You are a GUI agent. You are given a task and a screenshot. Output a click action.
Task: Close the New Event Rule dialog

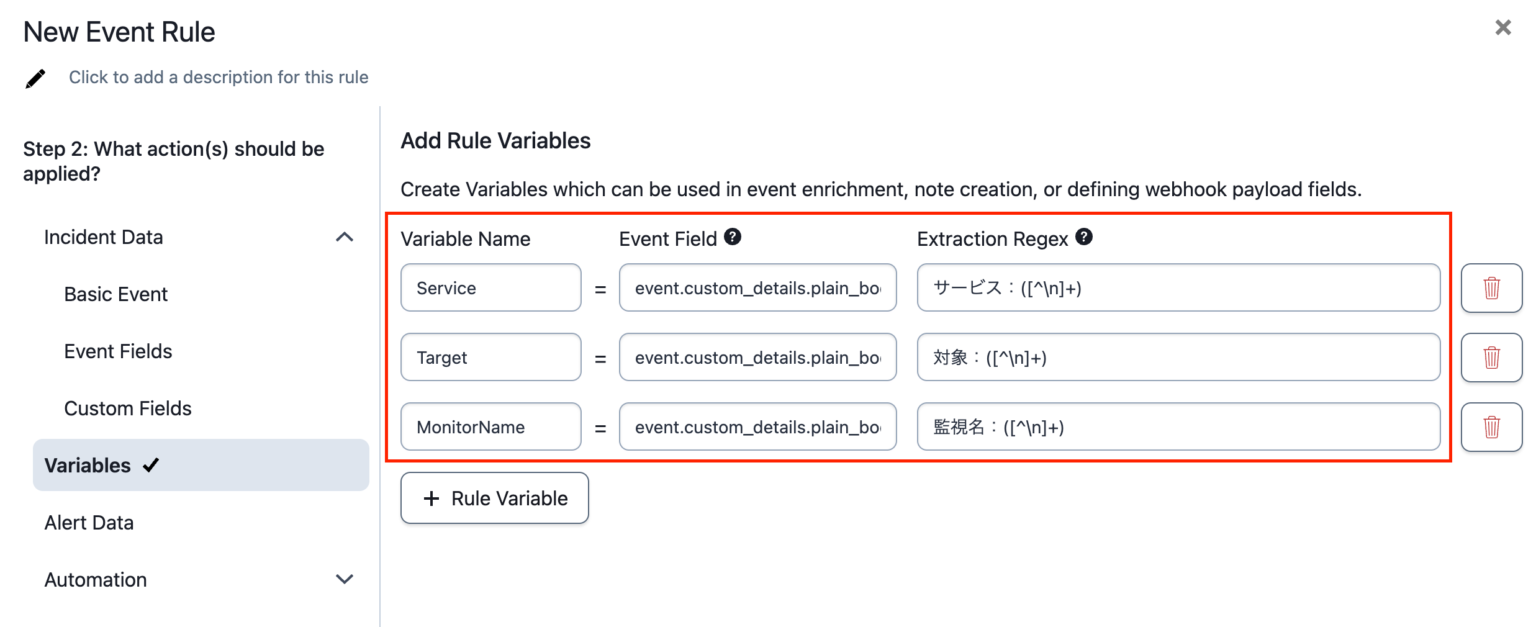click(x=1502, y=27)
